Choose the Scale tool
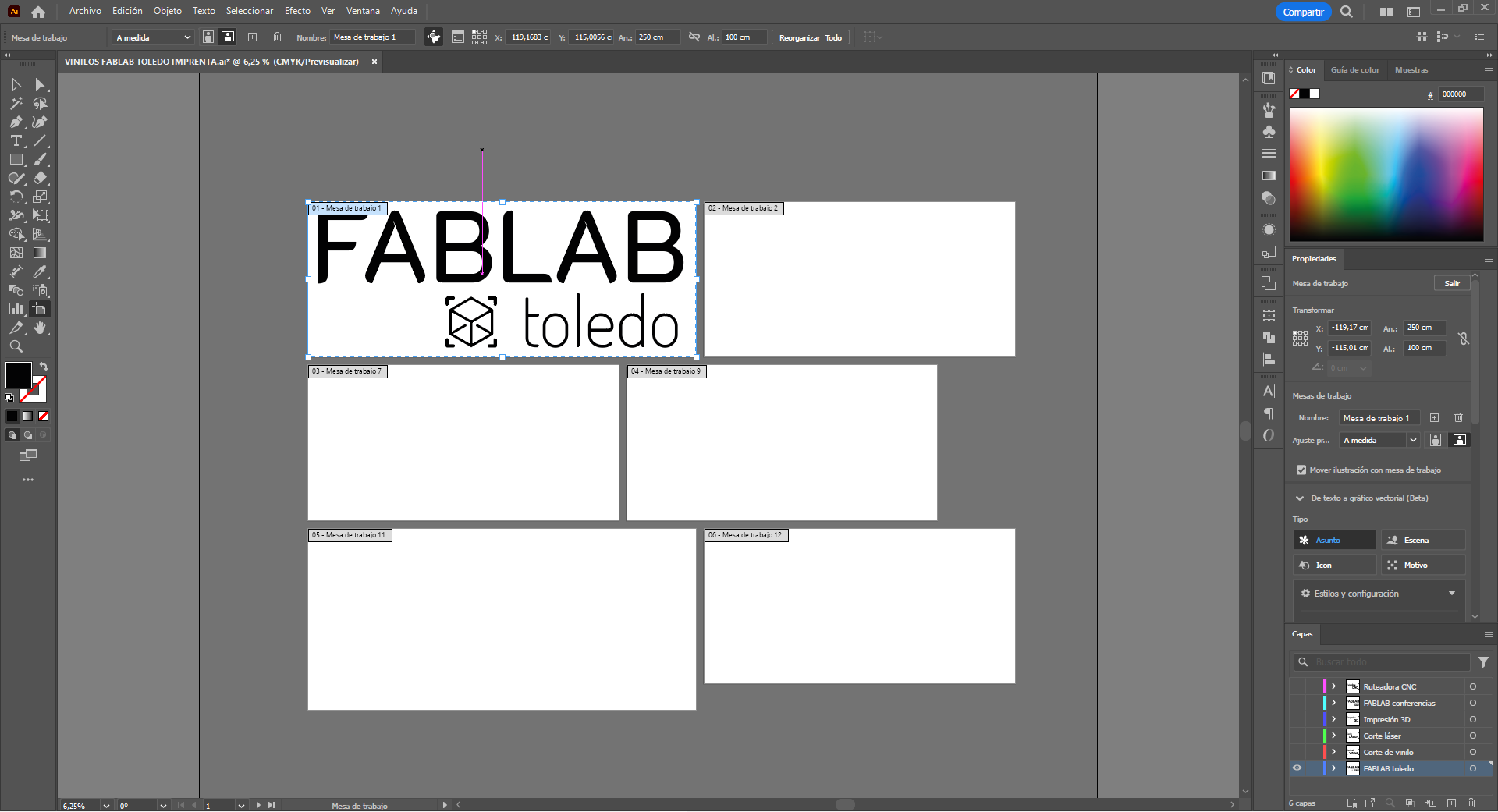Screen dimensions: 1498x812 pos(41,197)
